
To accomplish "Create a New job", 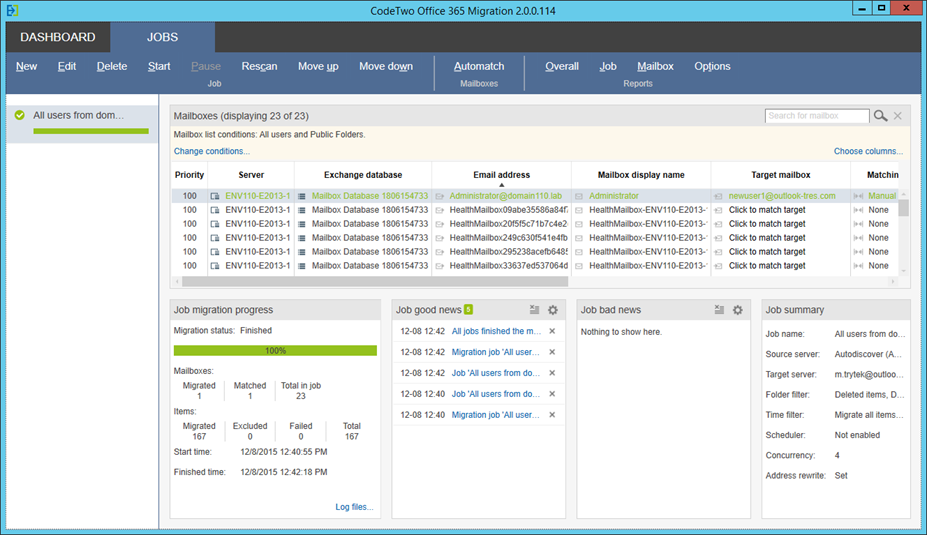I will coord(27,66).
